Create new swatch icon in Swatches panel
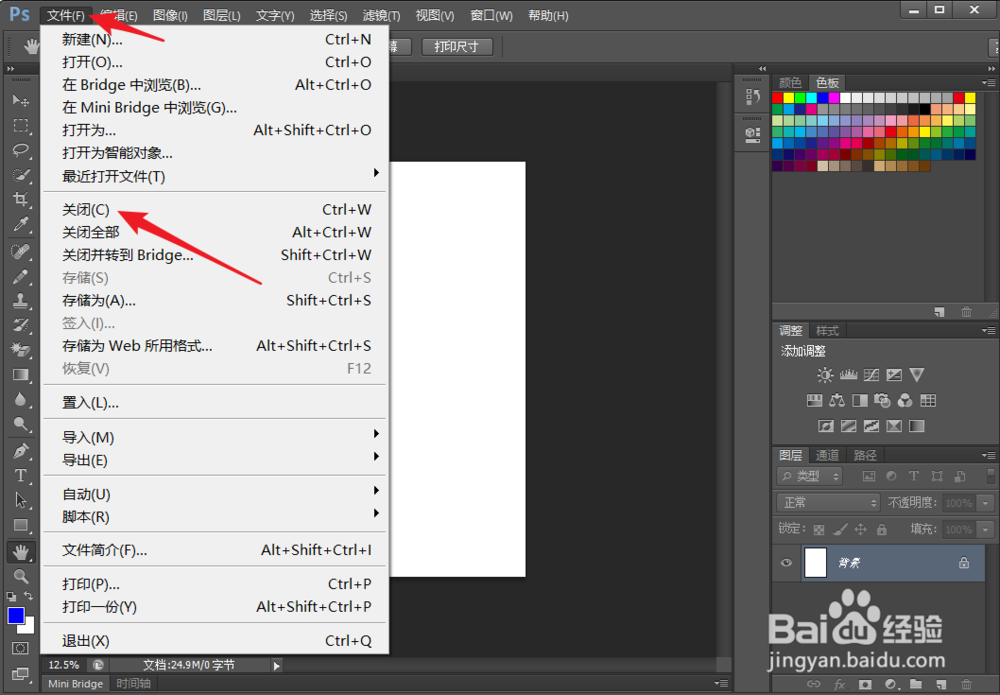Viewport: 1000px width, 695px height. (939, 312)
